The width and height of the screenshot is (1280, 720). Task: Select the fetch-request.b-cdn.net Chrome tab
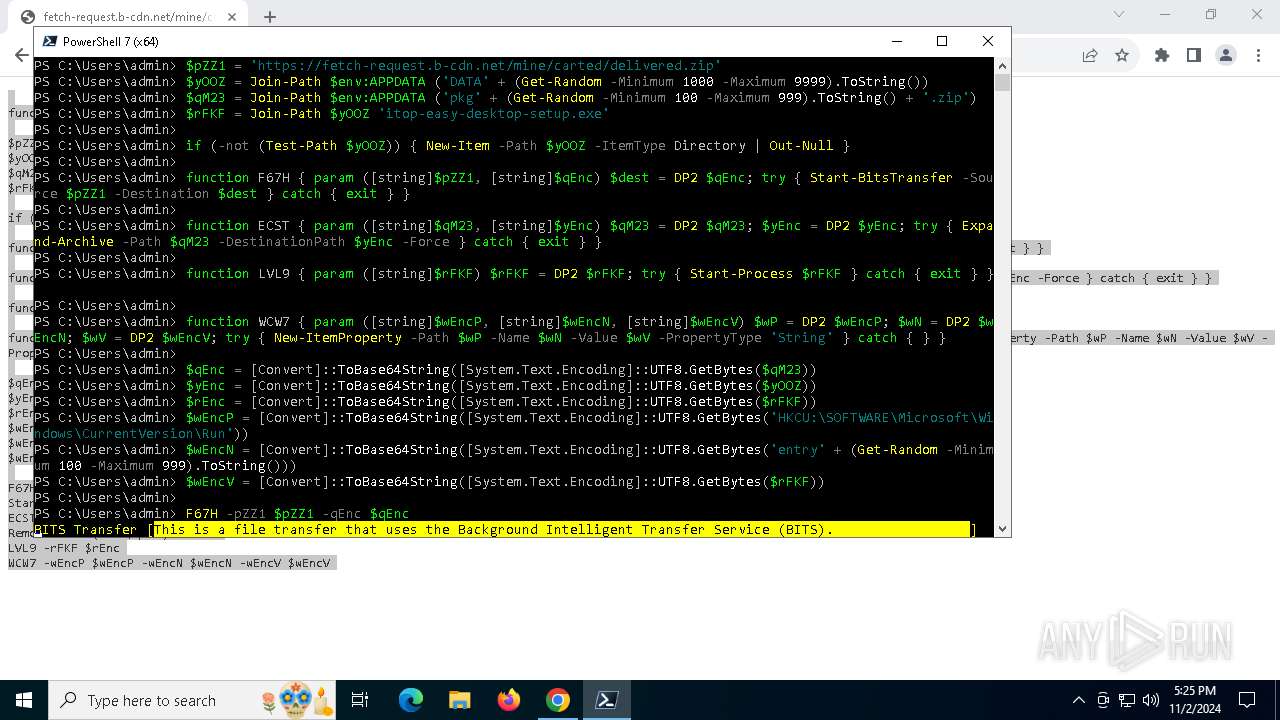click(128, 17)
